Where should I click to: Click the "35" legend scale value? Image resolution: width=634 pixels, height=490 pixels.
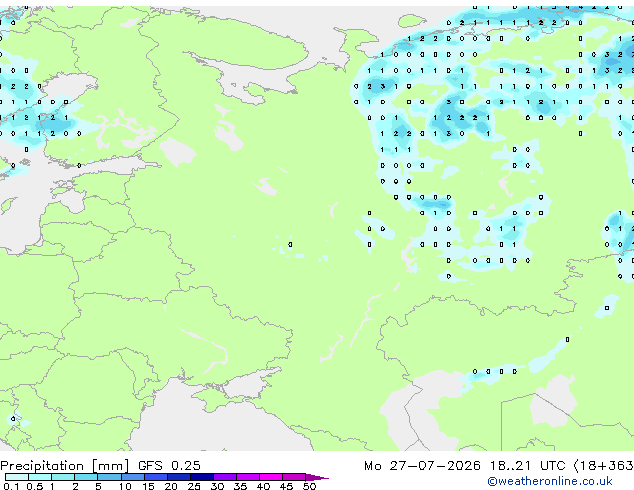(240, 486)
